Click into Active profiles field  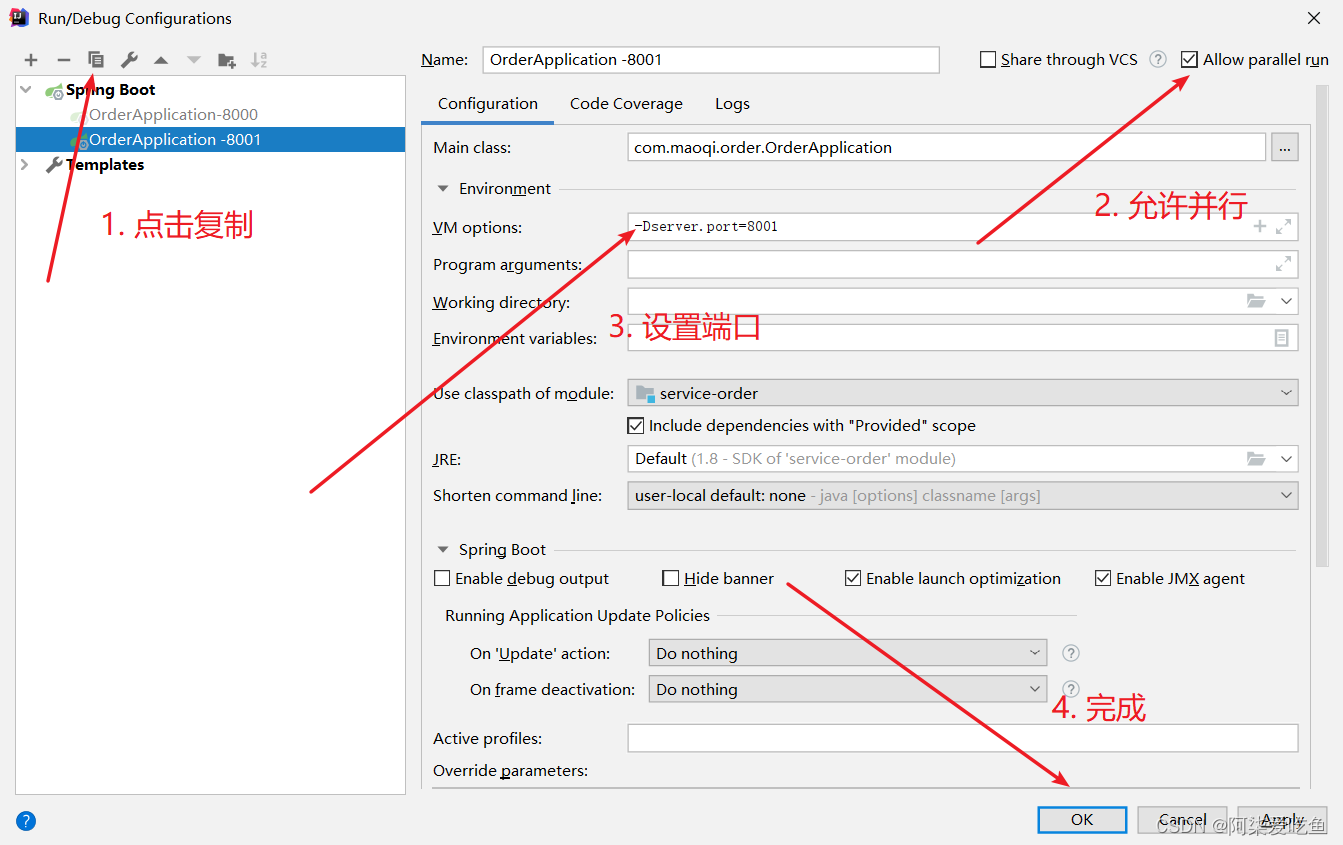pyautogui.click(x=963, y=738)
